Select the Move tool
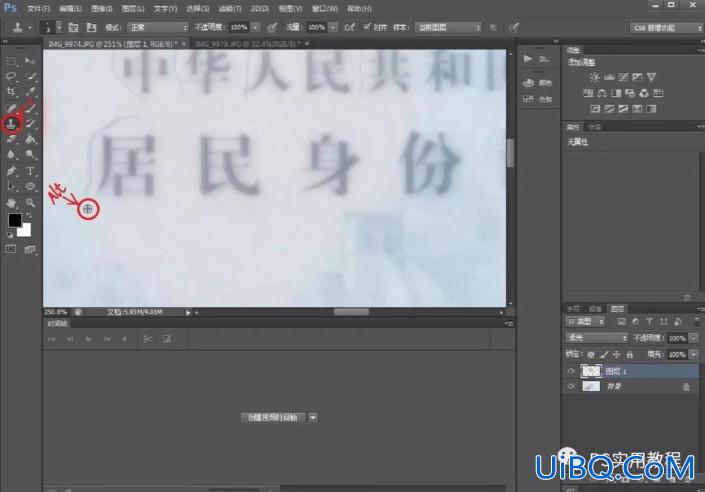 click(30, 61)
